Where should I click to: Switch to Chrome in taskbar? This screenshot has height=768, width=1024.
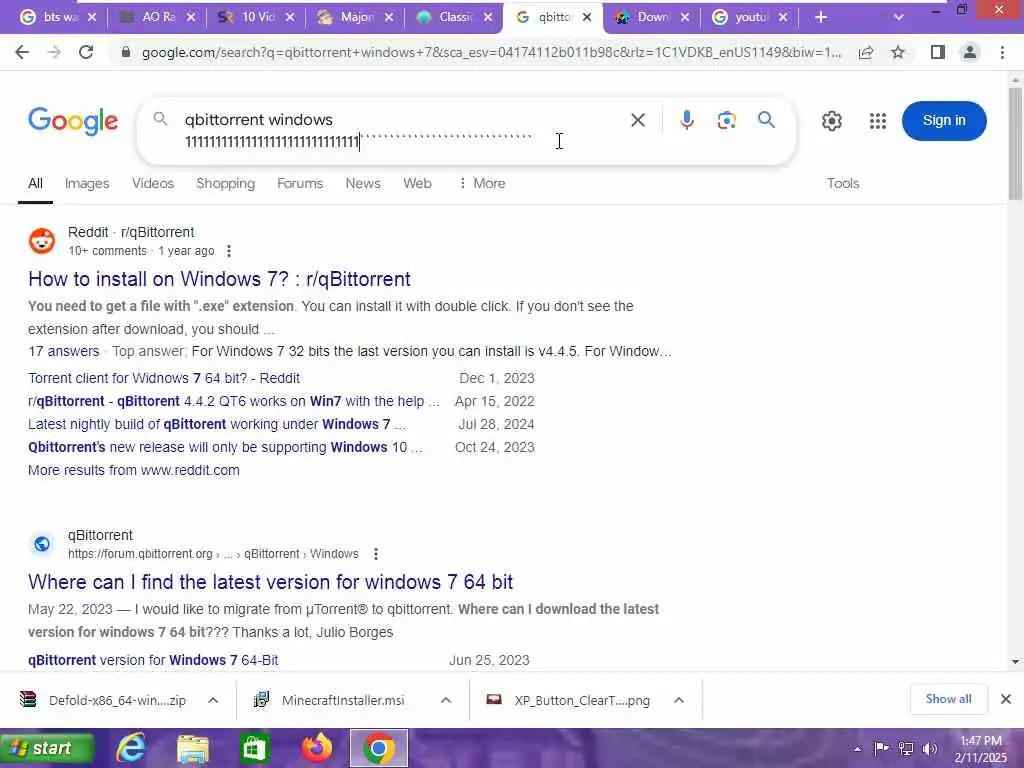tap(379, 748)
